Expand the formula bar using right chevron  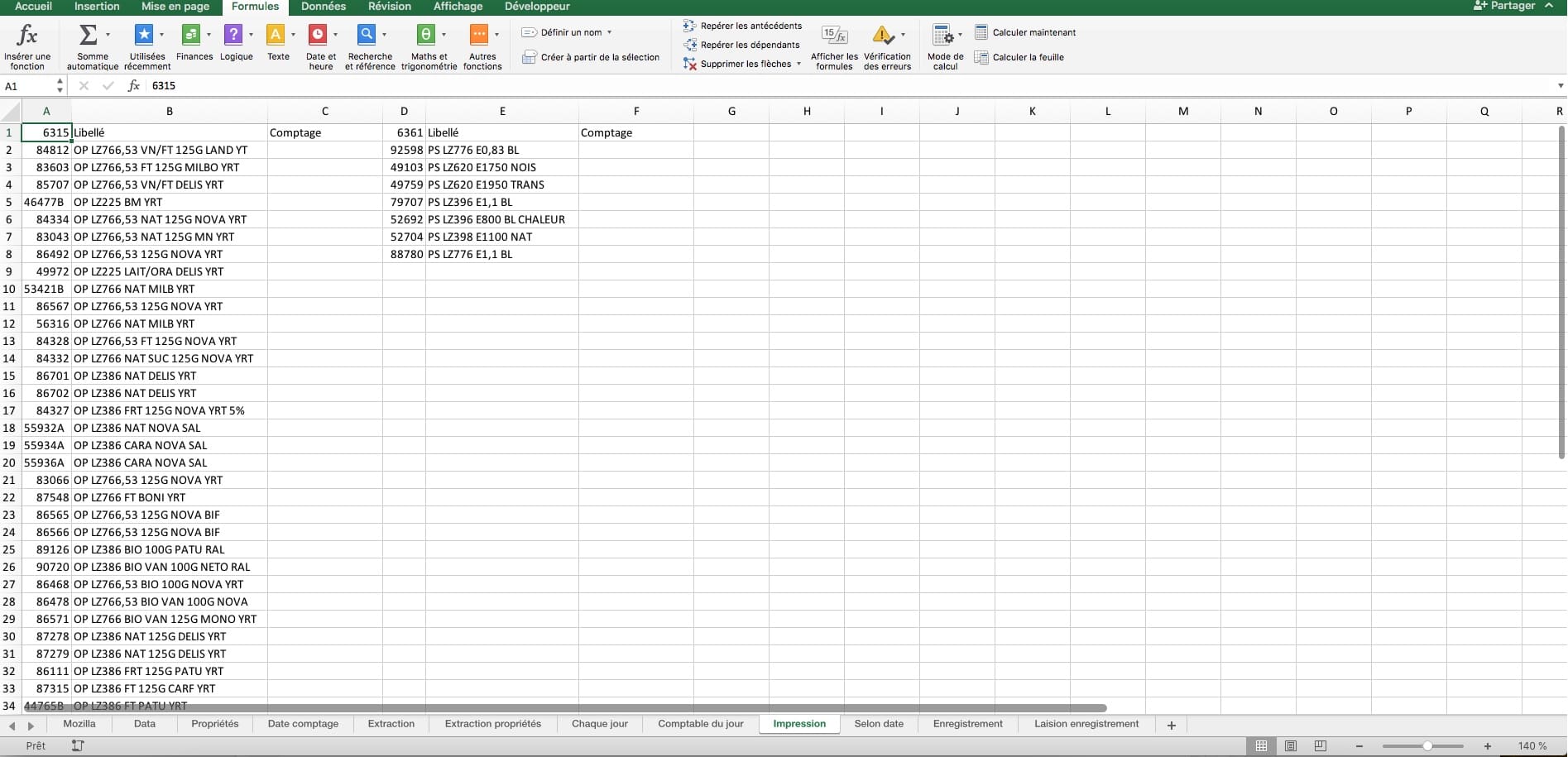coord(1561,86)
